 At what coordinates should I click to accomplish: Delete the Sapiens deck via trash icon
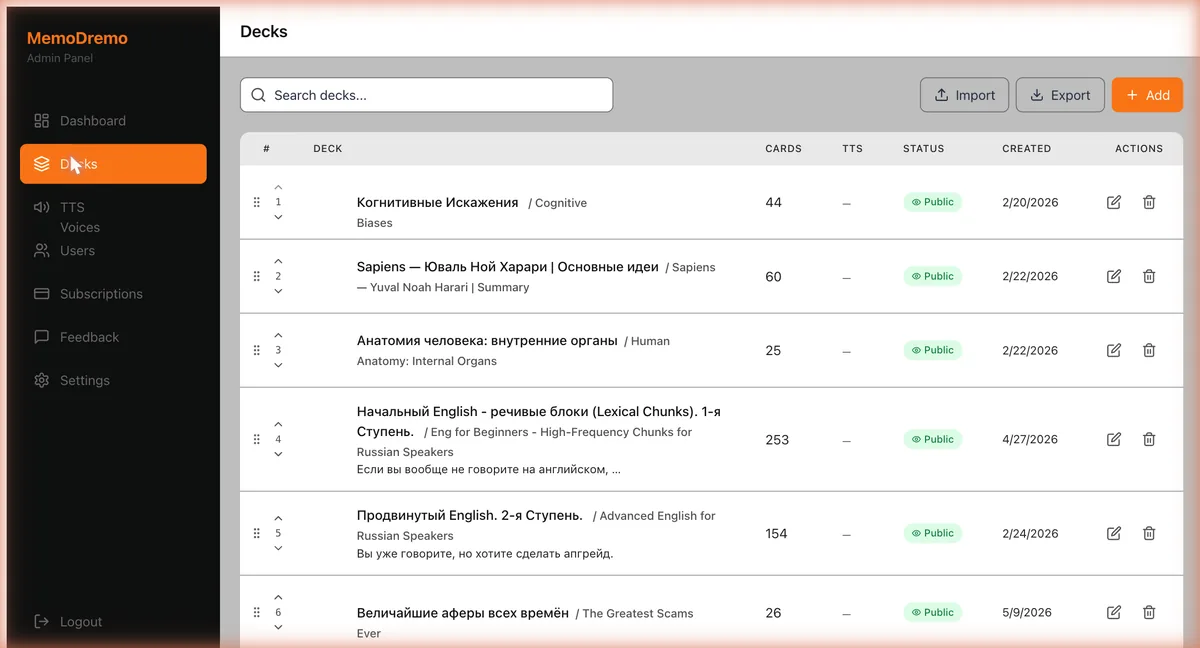1149,276
